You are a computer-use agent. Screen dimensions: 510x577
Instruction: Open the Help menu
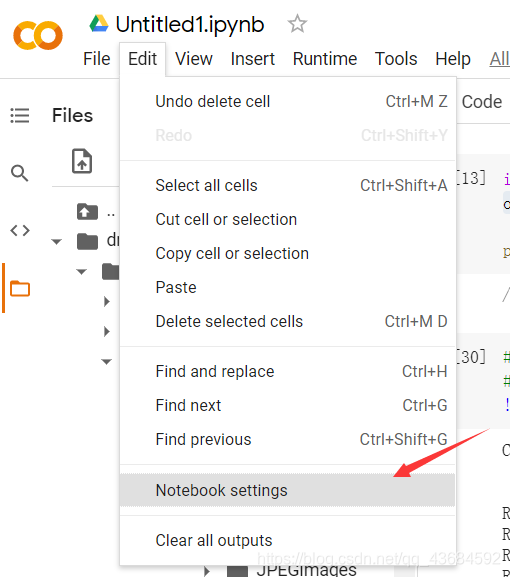tap(453, 59)
